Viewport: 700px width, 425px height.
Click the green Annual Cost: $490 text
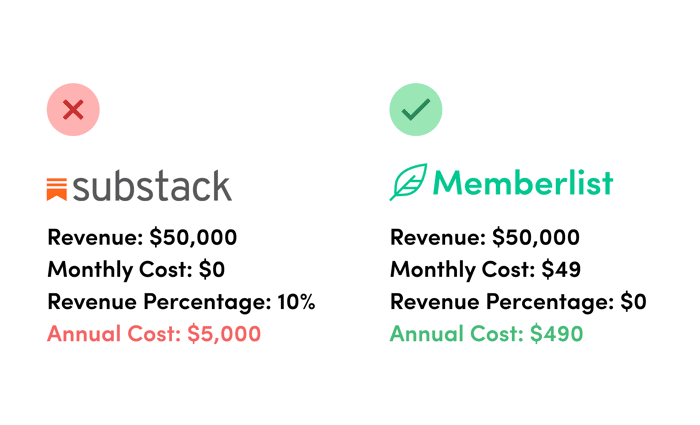tap(487, 334)
